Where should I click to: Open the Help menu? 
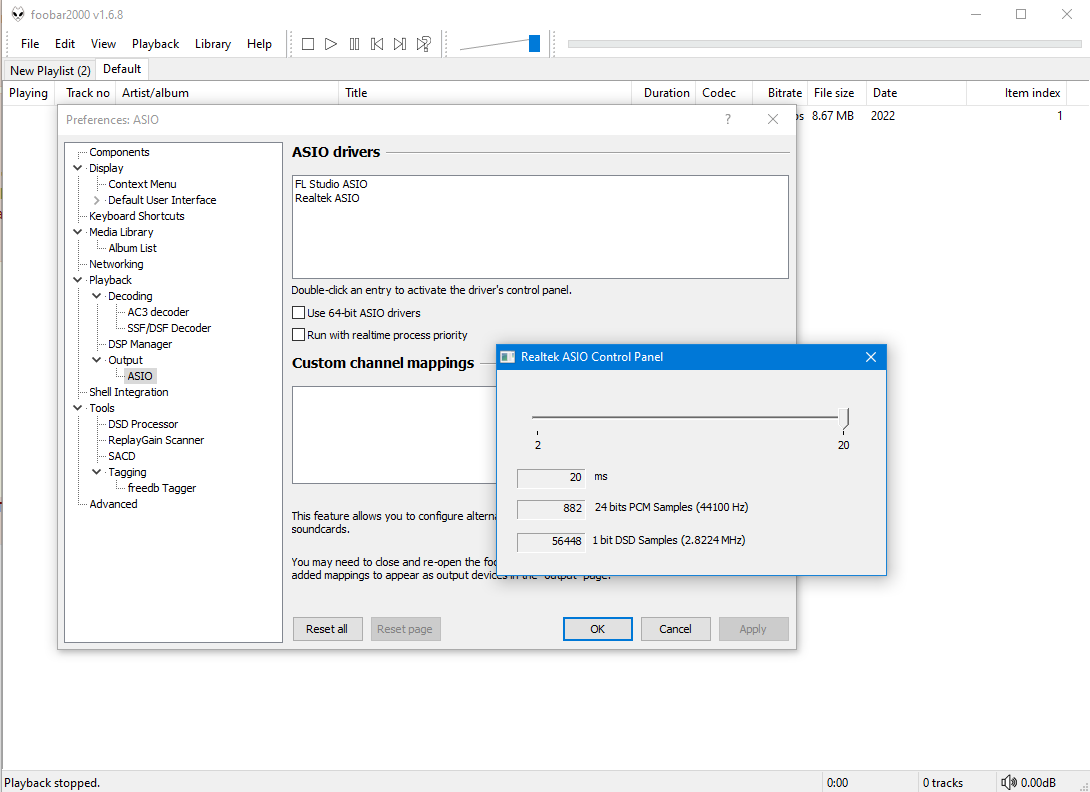(259, 44)
